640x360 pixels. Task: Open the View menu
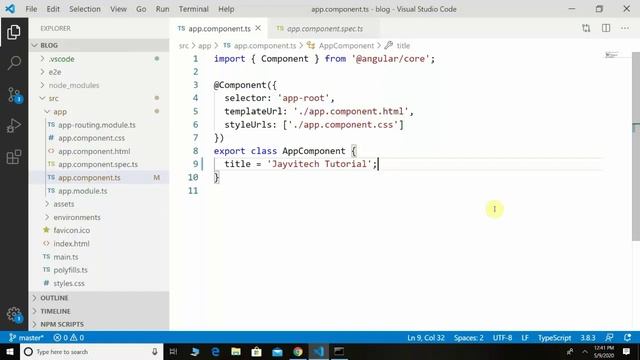point(118,9)
